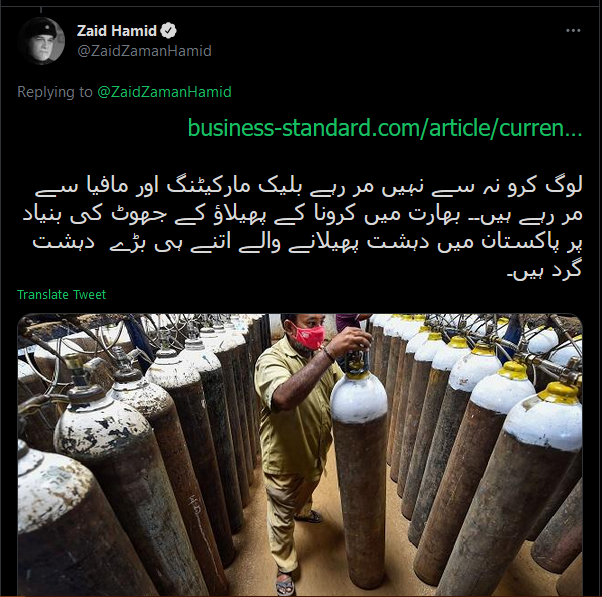Click the third line of the Urdu tweet text
Image resolution: width=602 pixels, height=597 pixels.
(307, 243)
